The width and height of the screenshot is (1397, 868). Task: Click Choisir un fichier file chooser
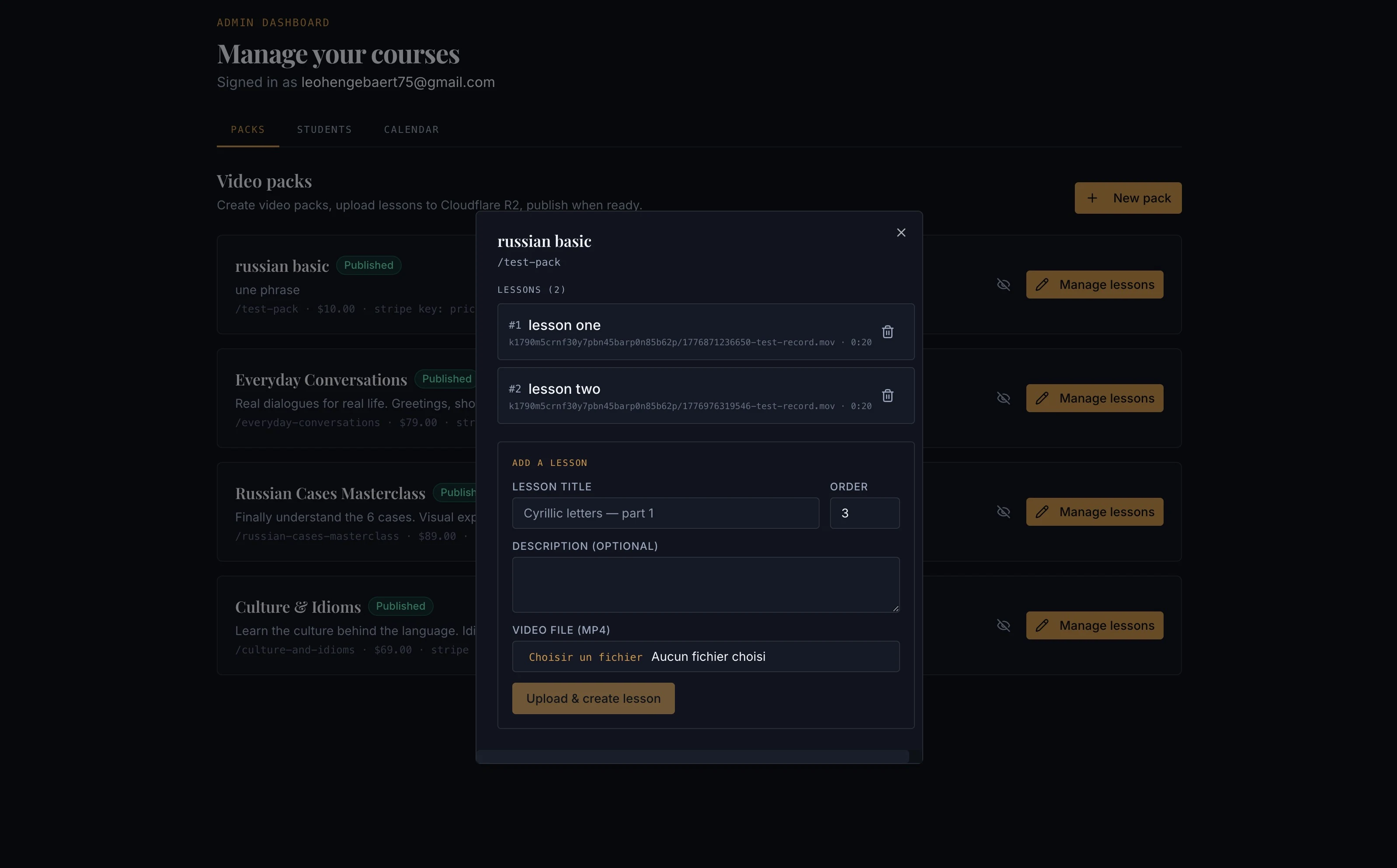(x=585, y=657)
